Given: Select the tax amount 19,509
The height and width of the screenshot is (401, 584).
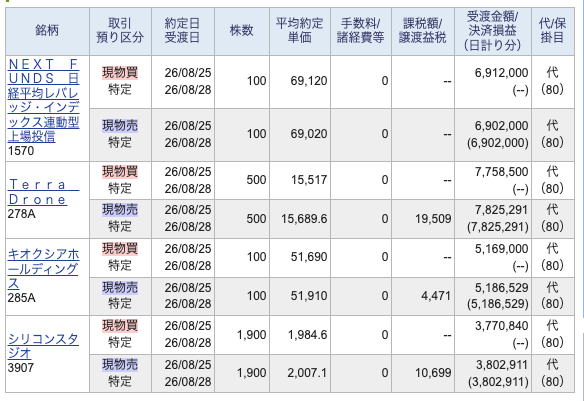Looking at the screenshot, I should (433, 219).
